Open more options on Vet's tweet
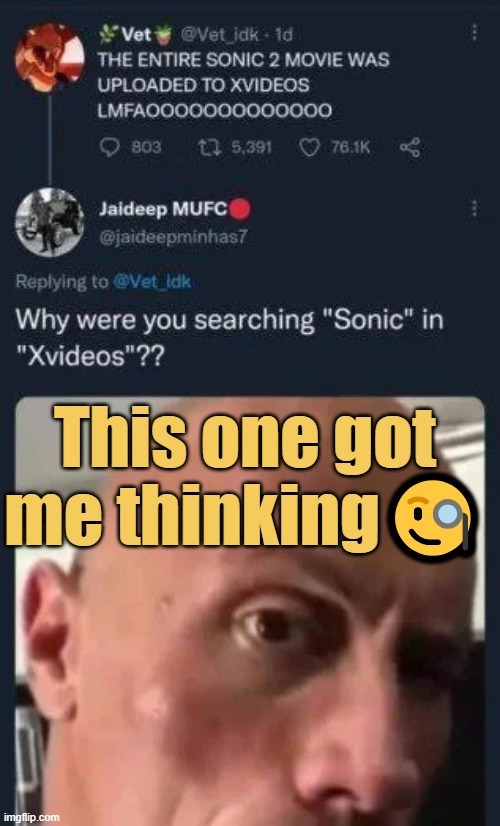Viewport: 500px width, 826px height. [x=474, y=33]
